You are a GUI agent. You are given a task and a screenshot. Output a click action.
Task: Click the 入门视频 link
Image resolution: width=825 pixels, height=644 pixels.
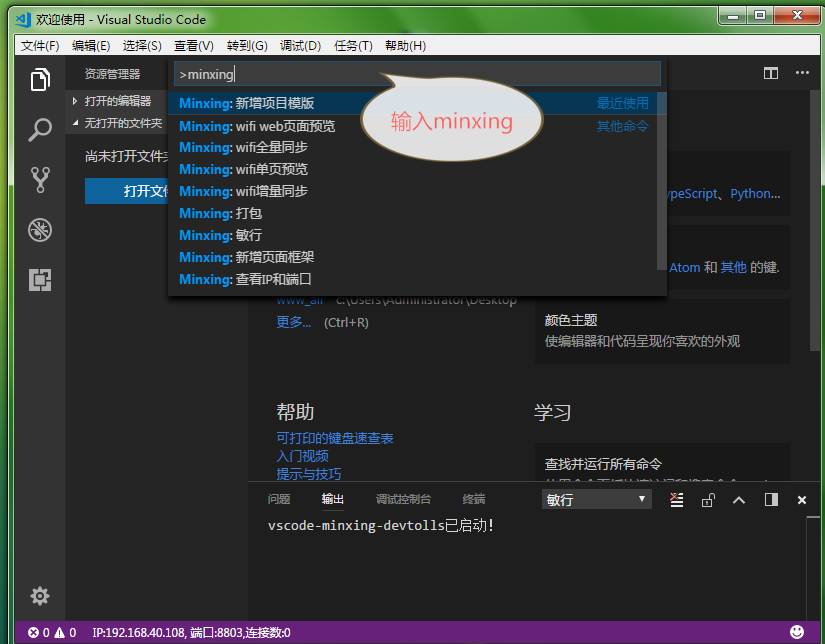click(x=305, y=456)
